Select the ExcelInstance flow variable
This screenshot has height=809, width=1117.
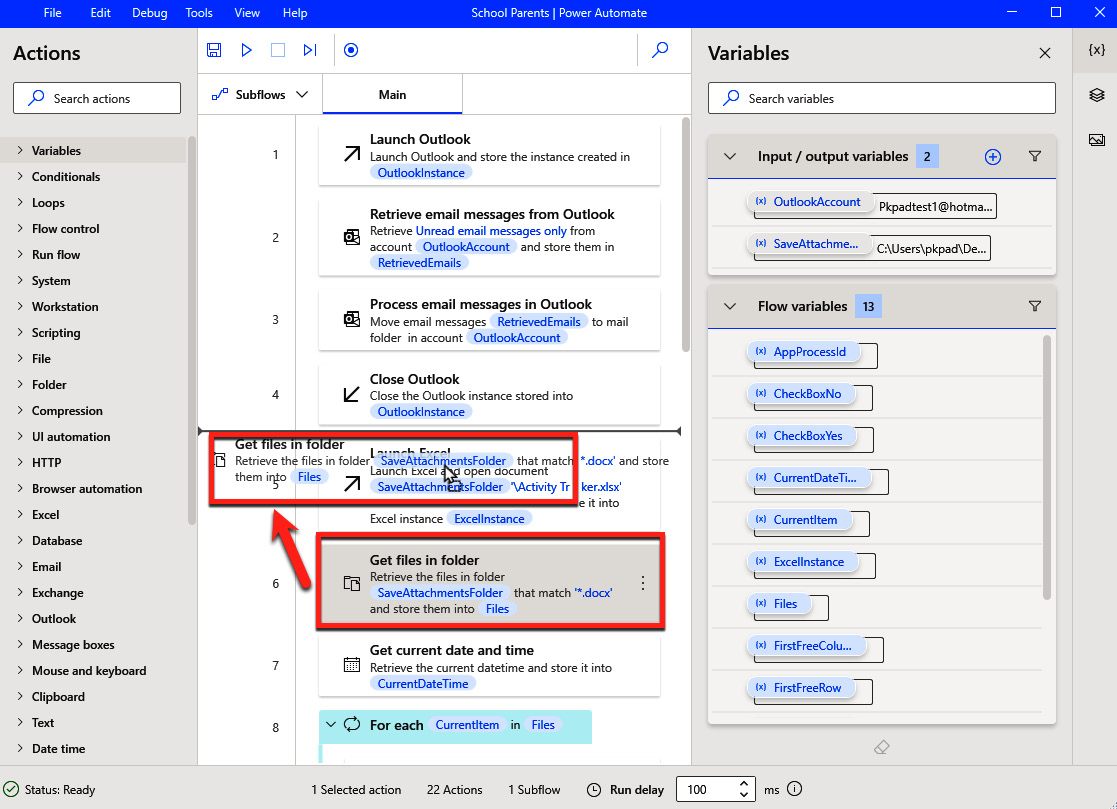pyautogui.click(x=801, y=562)
